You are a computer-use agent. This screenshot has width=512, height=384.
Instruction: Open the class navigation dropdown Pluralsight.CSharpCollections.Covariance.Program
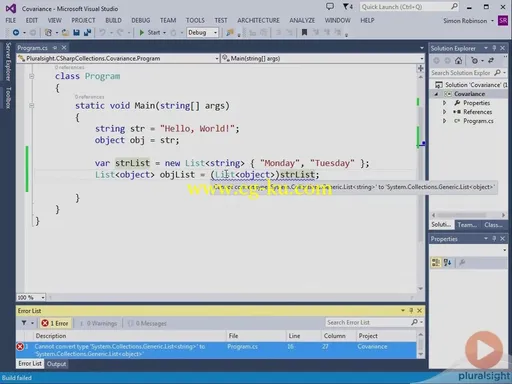point(118,59)
